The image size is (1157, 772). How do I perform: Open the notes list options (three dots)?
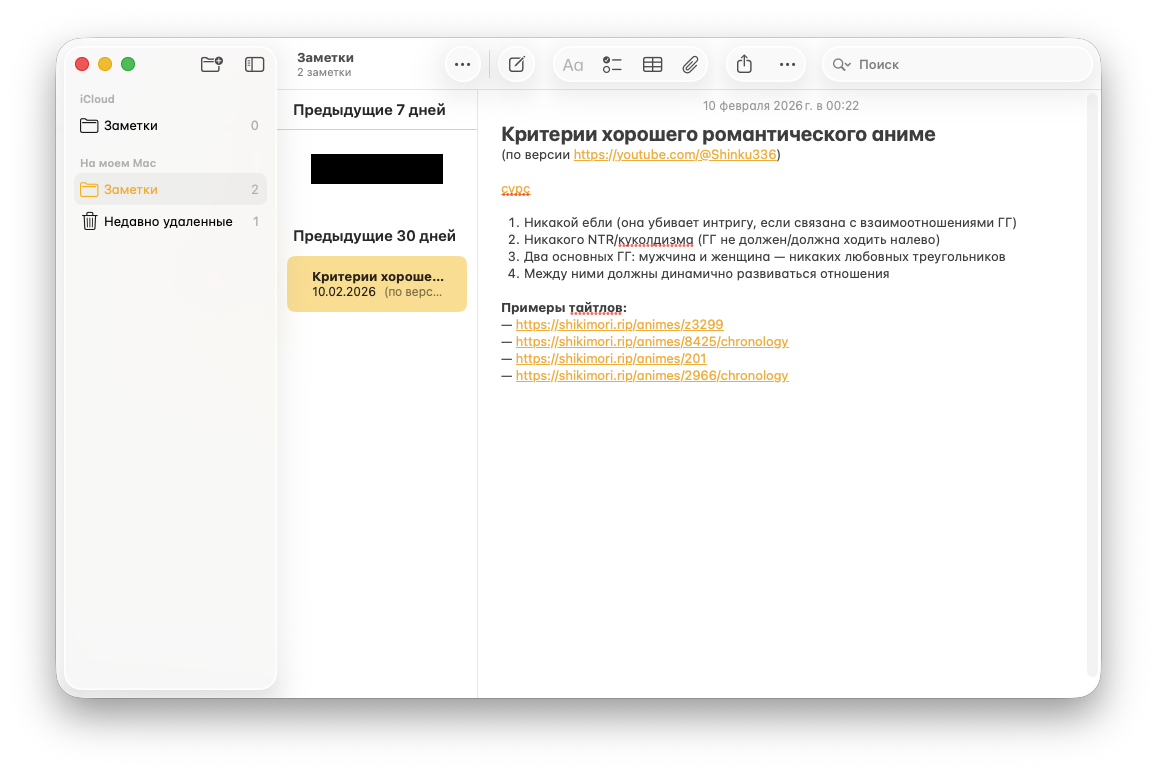pyautogui.click(x=463, y=64)
